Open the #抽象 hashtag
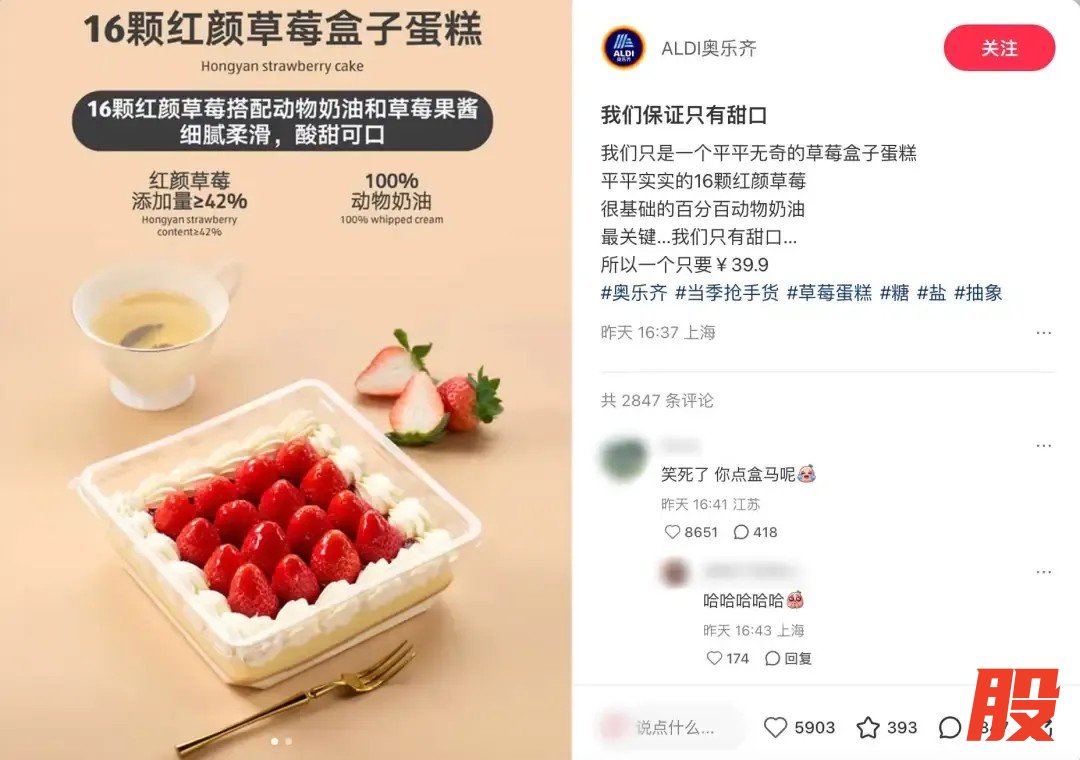The width and height of the screenshot is (1080, 760). (978, 293)
